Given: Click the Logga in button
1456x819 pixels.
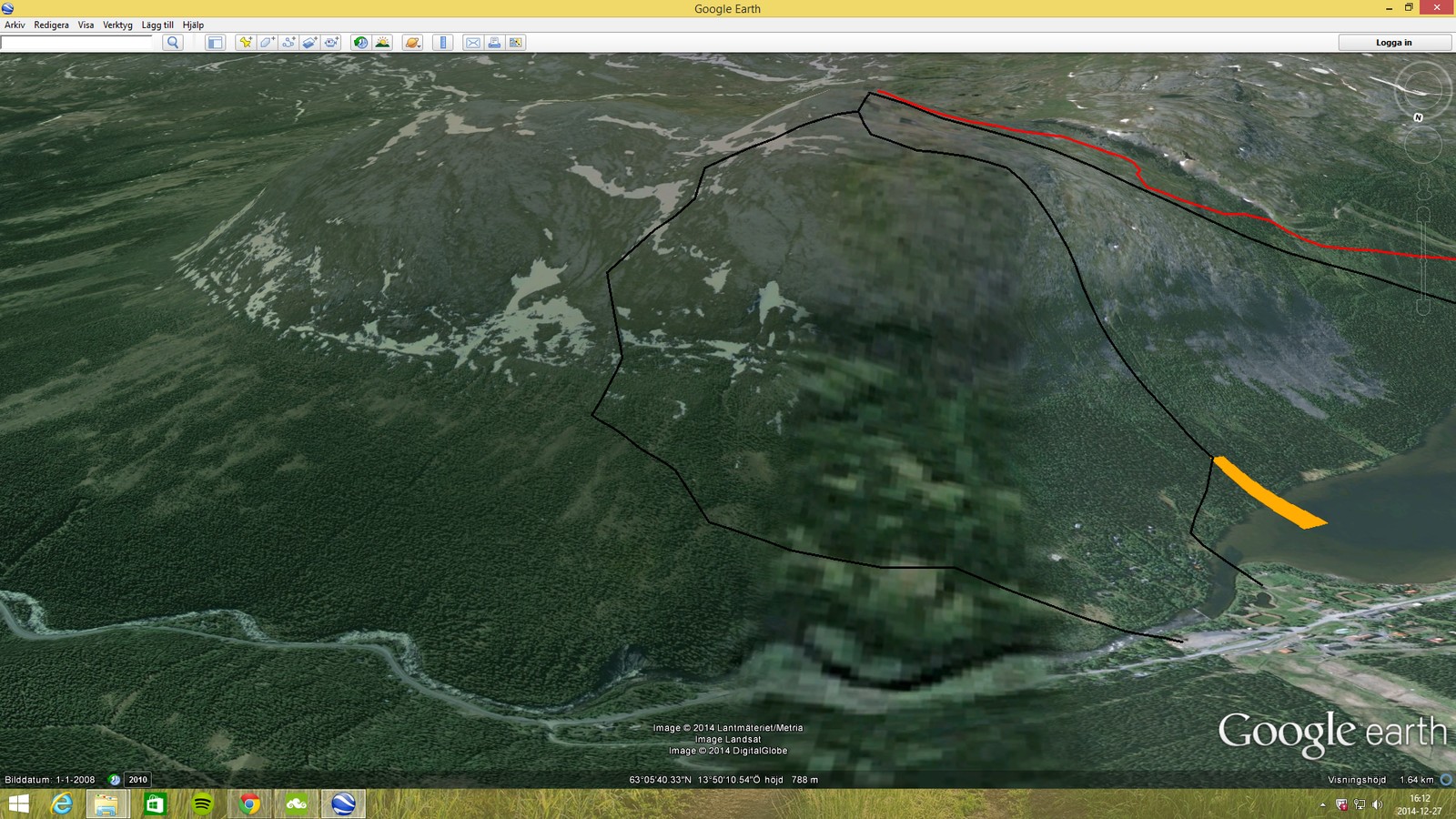Looking at the screenshot, I should point(1393,43).
